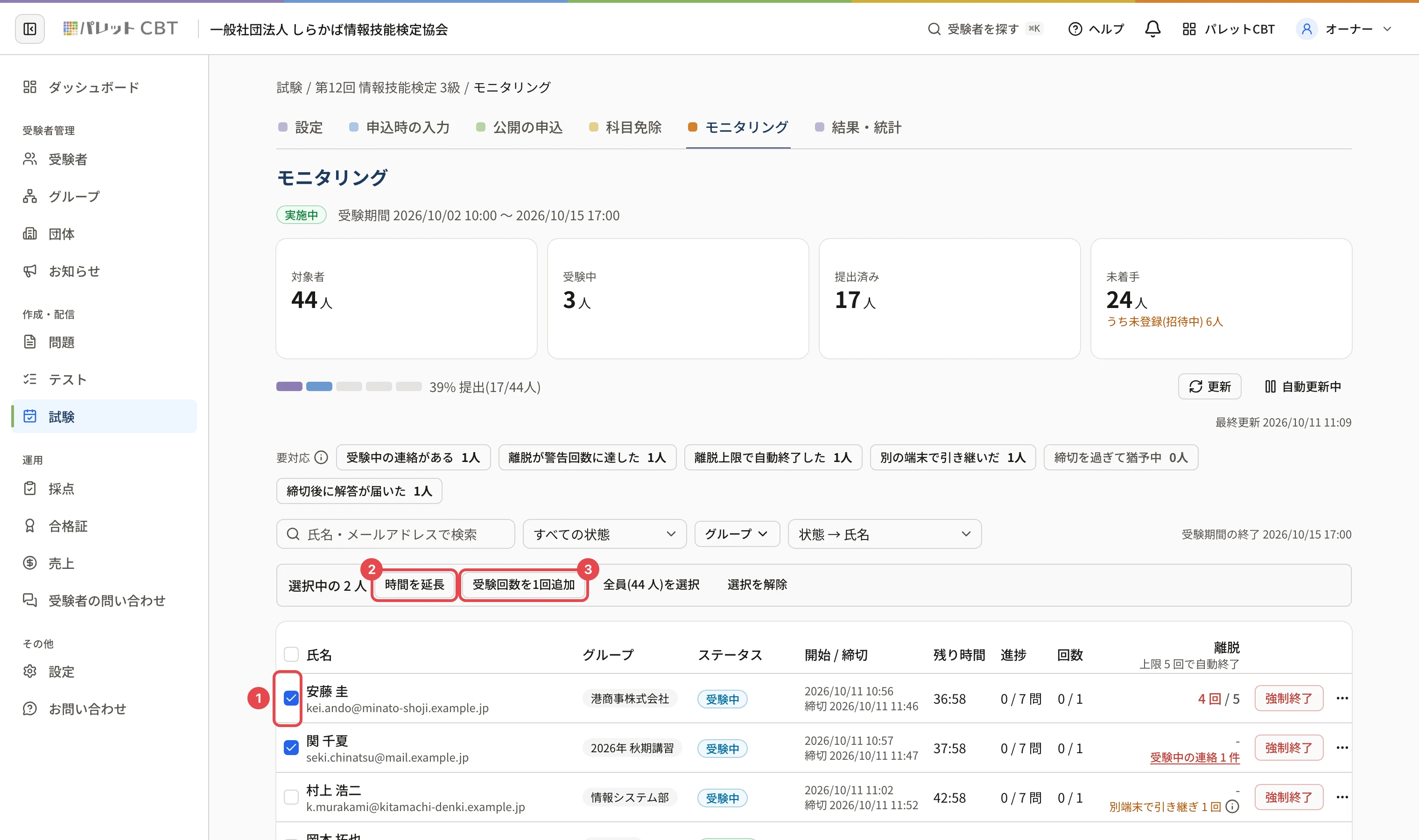Collapse the sidebar with the panel icon
This screenshot has width=1419, height=840.
tap(30, 29)
